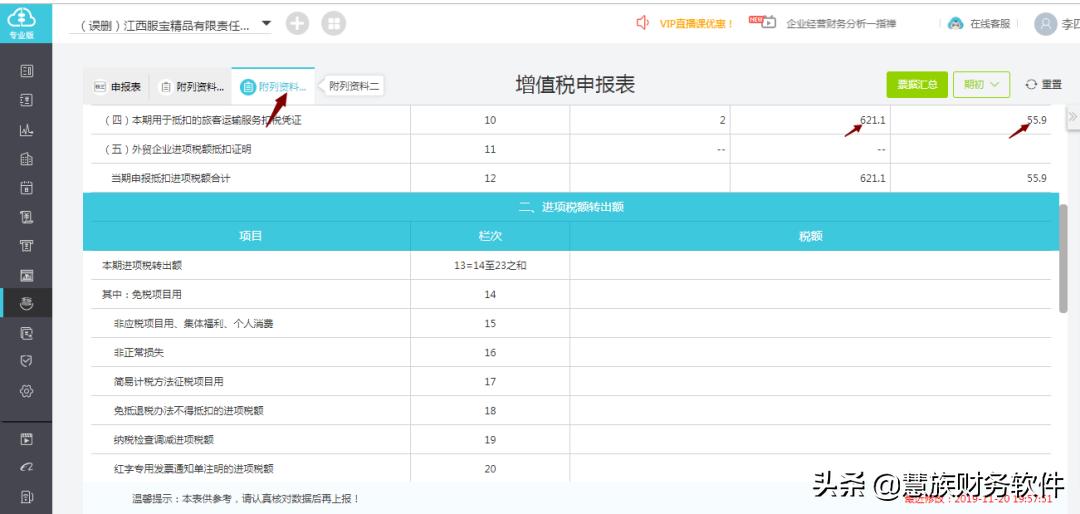Click the cursive 'a' icon in the sidebar
Image resolution: width=1080 pixels, height=514 pixels.
tap(27, 468)
